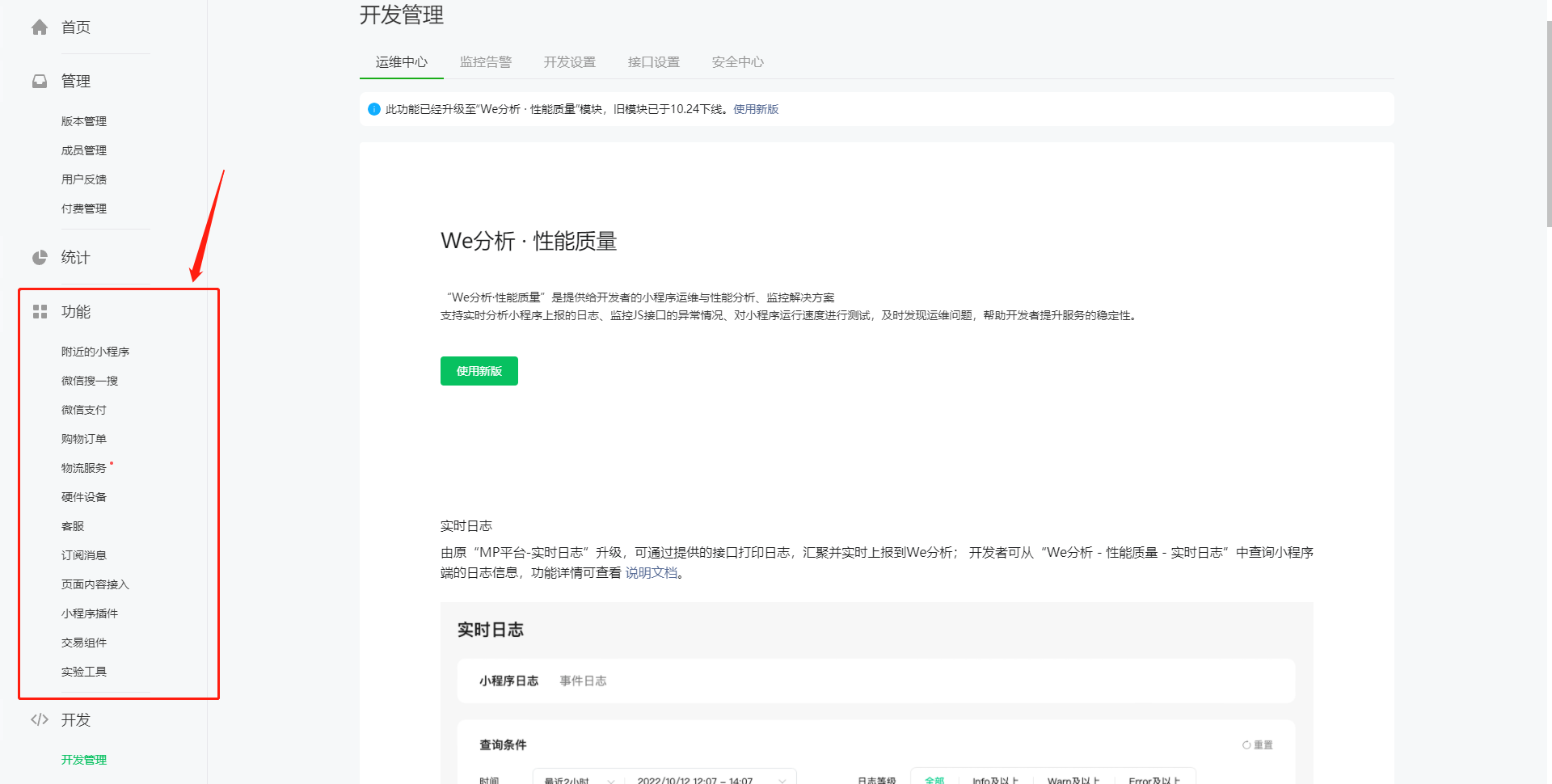
Task: Click the bold 实时日志 panel heading
Action: (x=491, y=630)
